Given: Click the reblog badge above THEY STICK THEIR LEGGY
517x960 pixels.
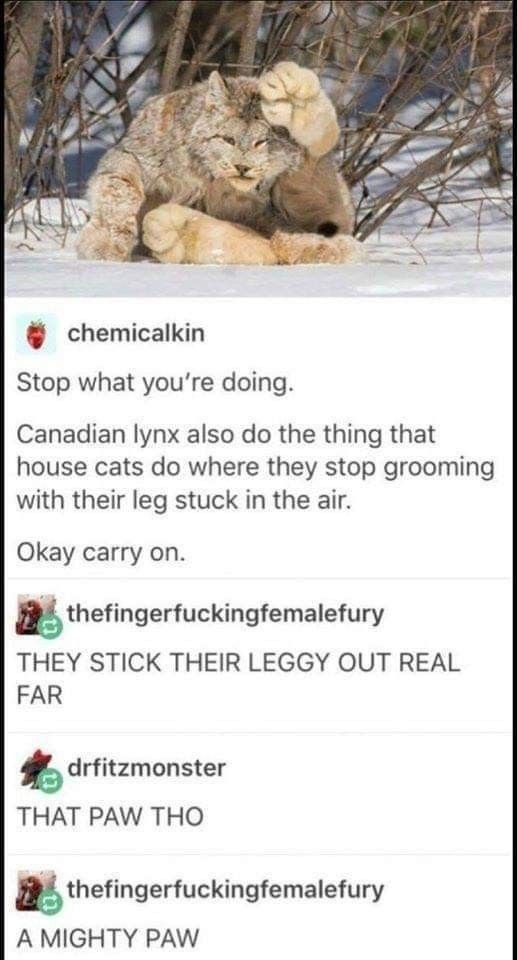Looking at the screenshot, I should [50, 626].
